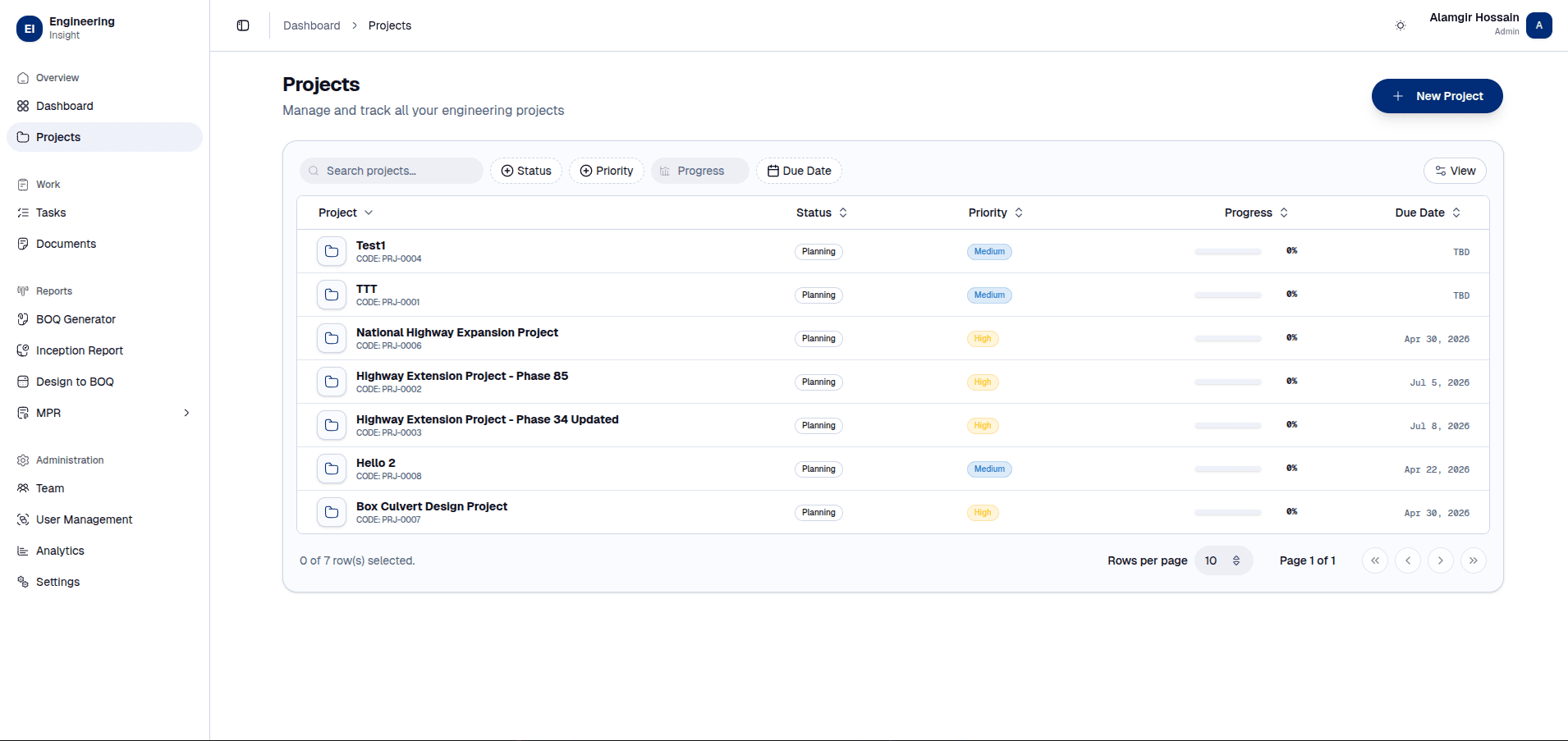The height and width of the screenshot is (741, 1568).
Task: Open the BOQ Generator tool
Action: coord(76,319)
